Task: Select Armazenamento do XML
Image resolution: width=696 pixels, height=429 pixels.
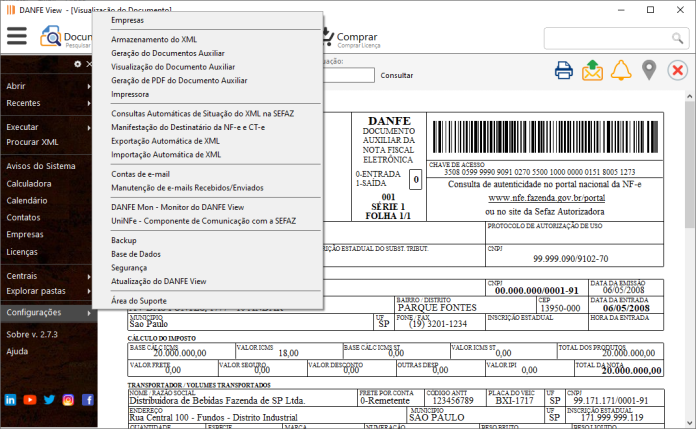Action: pyautogui.click(x=154, y=40)
